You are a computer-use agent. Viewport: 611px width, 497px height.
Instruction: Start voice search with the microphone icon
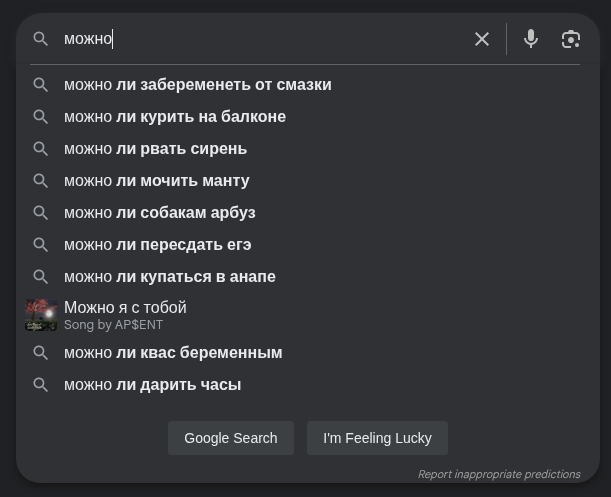[531, 39]
